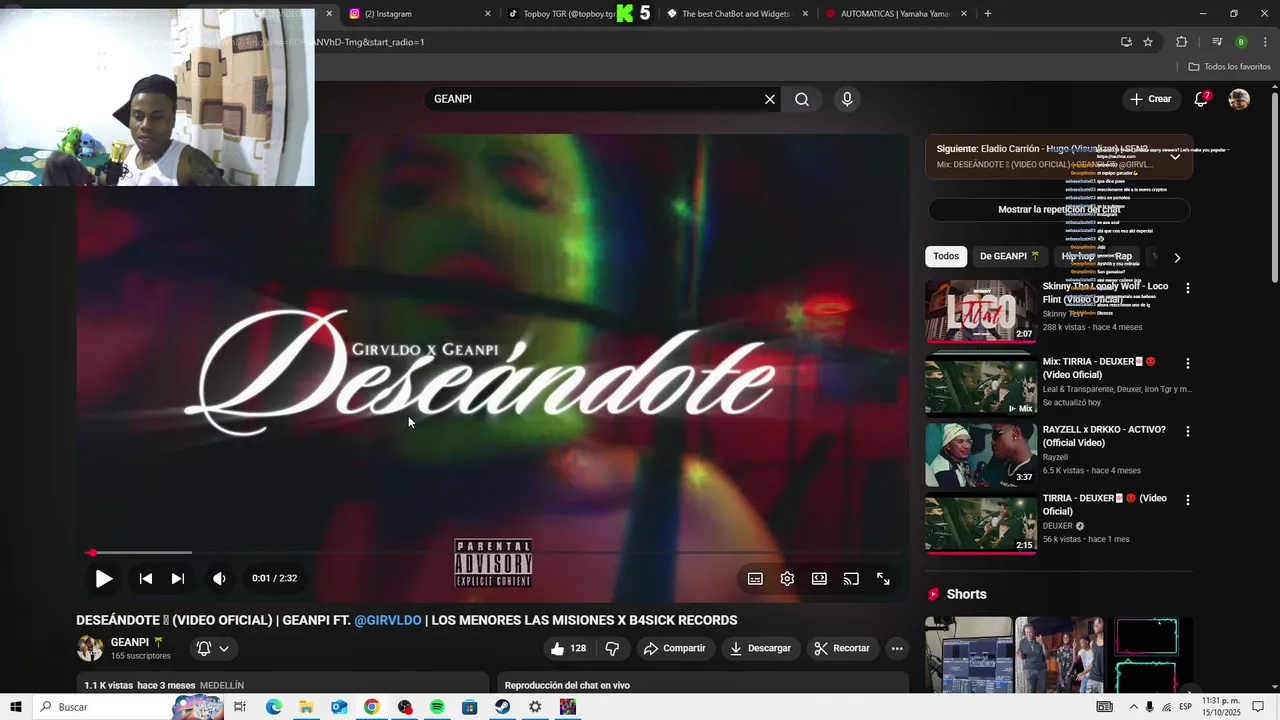Open File Explorer from the taskbar
Viewport: 1280px width, 720px height.
click(x=306, y=707)
